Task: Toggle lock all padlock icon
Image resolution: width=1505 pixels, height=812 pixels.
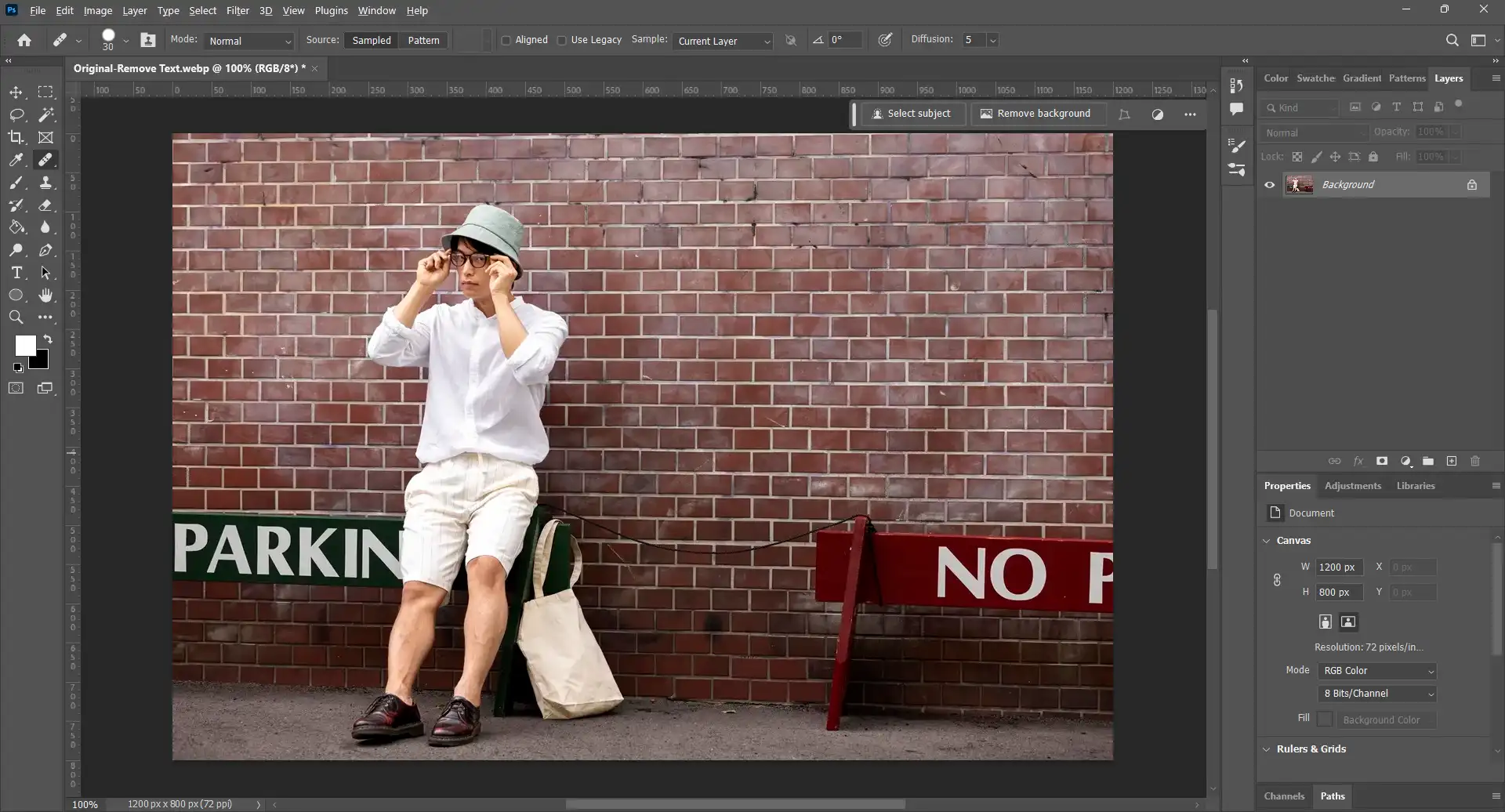Action: click(1373, 157)
